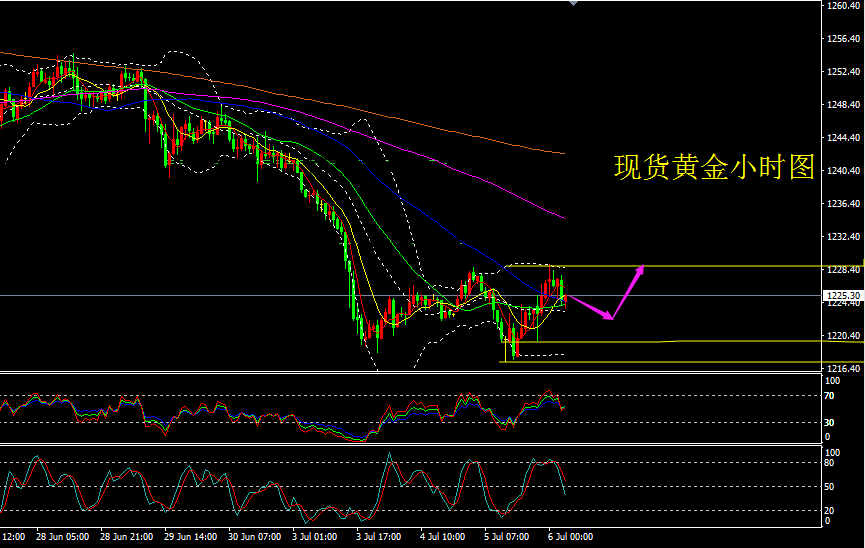Viewport: 865px width, 548px height.
Task: Click the 3 Jul 17:00 time label
Action: (x=378, y=537)
